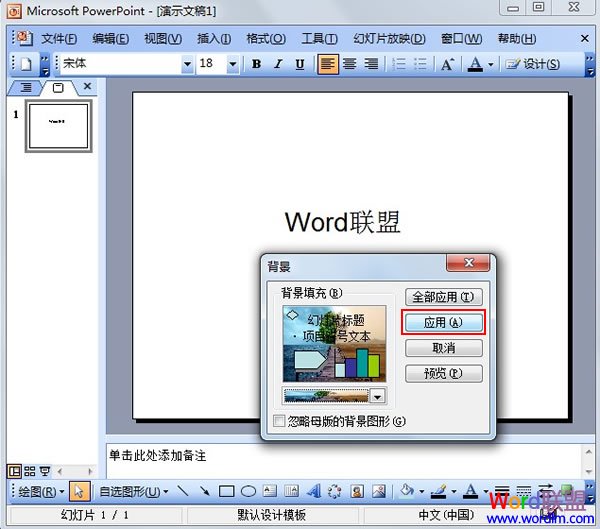
Task: Click Fill Color paint bucket
Action: click(407, 491)
